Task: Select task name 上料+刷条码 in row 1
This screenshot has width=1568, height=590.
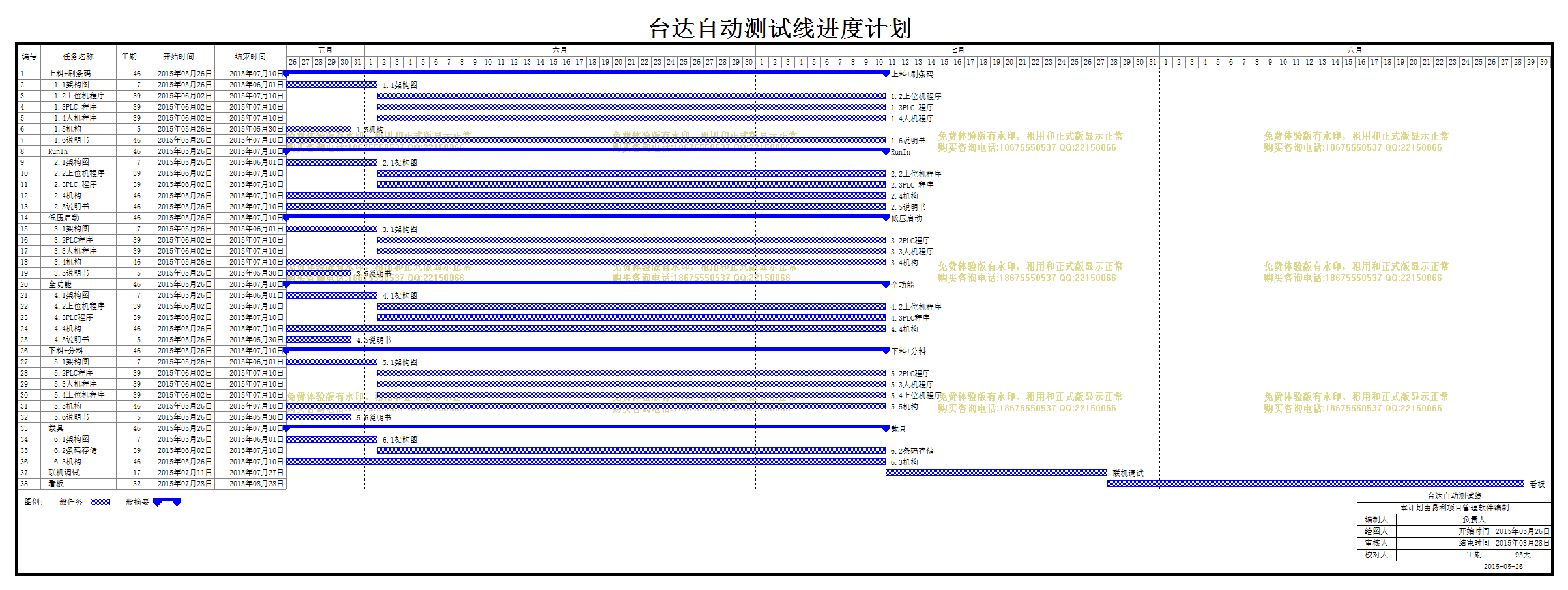Action: coord(70,74)
